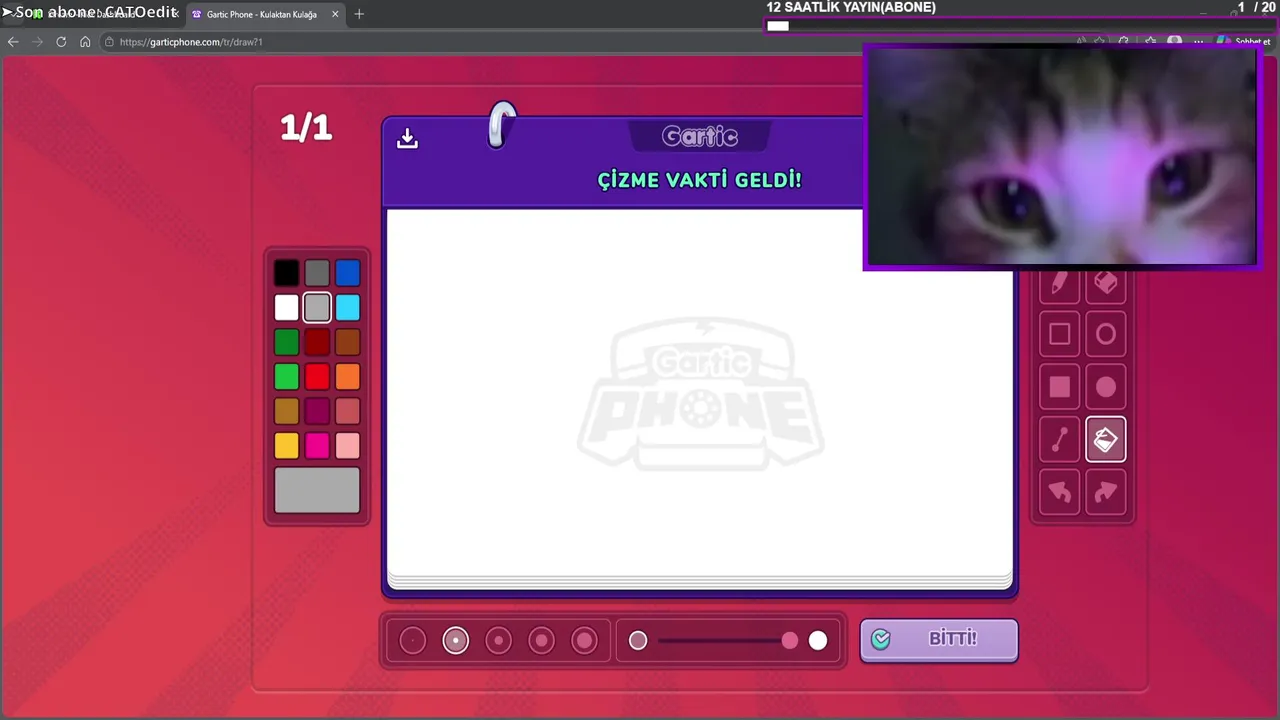Pick the orange color swatch

(x=348, y=377)
